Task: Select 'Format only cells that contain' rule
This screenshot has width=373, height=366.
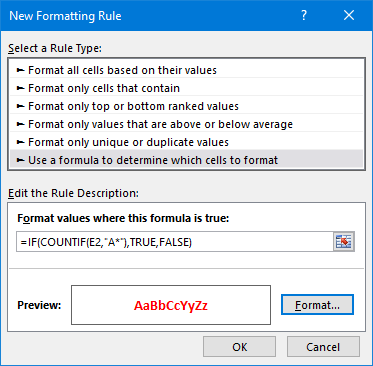Action: (x=187, y=88)
